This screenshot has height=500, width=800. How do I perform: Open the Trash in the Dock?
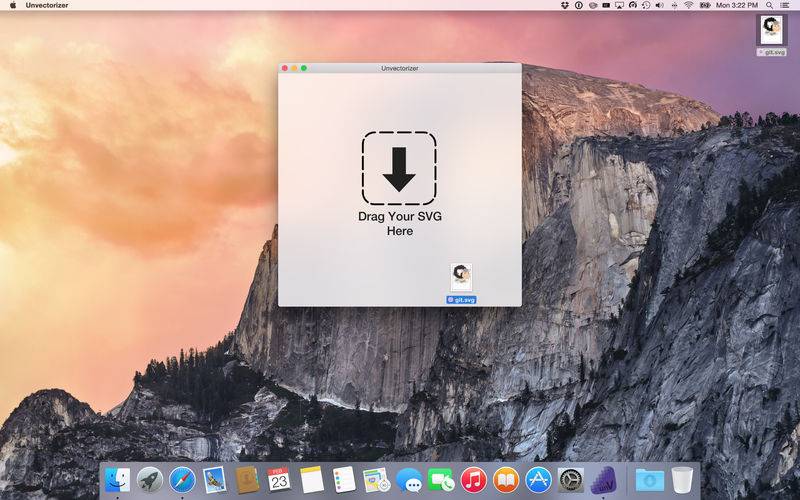[682, 480]
